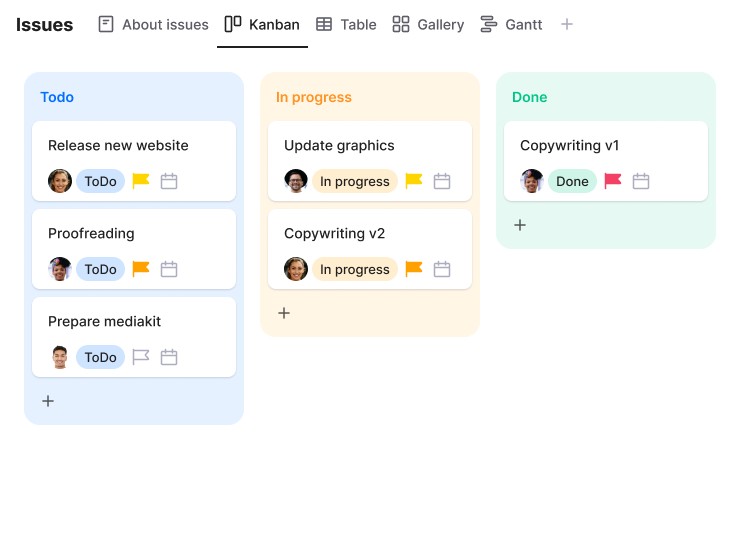The height and width of the screenshot is (560, 740).
Task: Add a new view with plus icon
Action: click(x=567, y=24)
